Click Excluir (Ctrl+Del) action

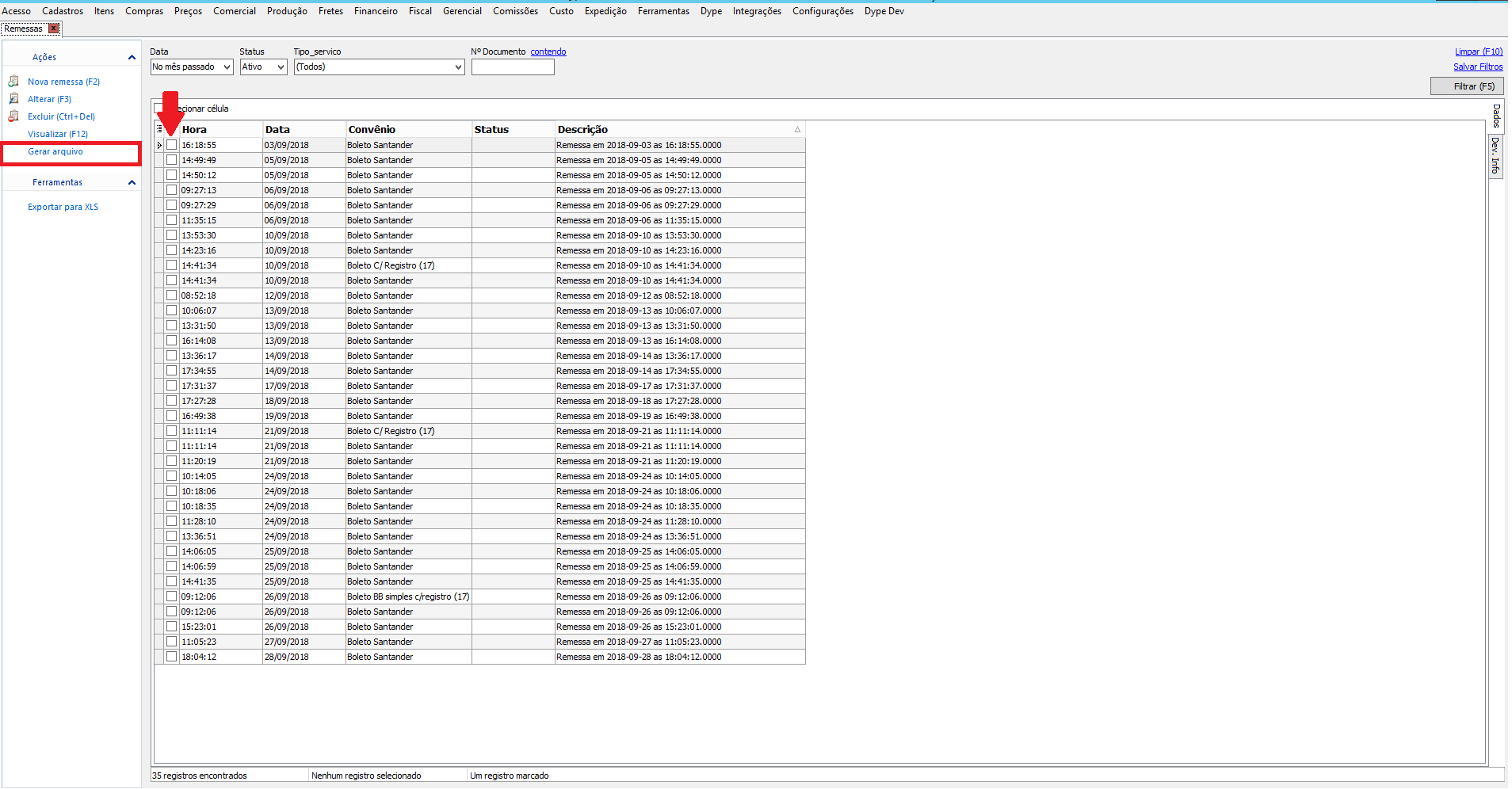tap(61, 116)
